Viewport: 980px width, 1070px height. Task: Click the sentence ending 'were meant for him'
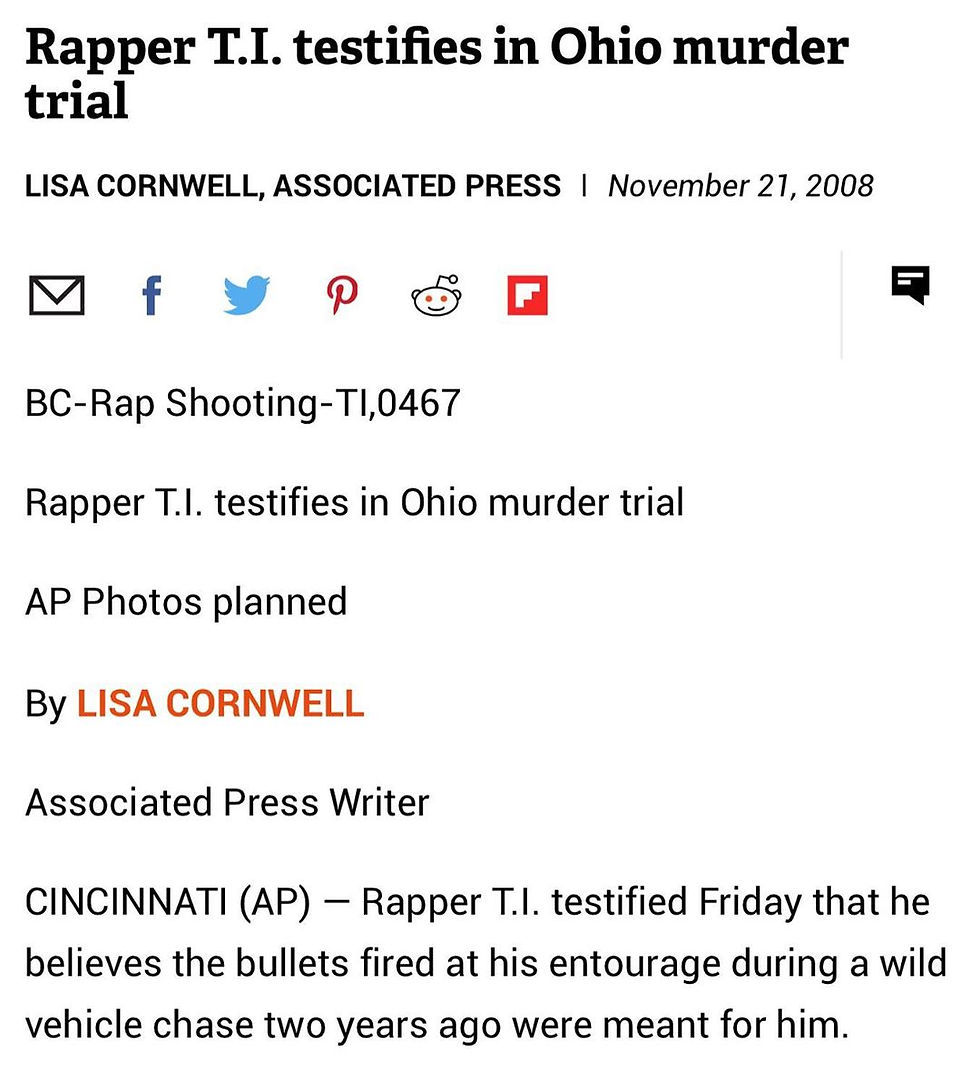[436, 1026]
